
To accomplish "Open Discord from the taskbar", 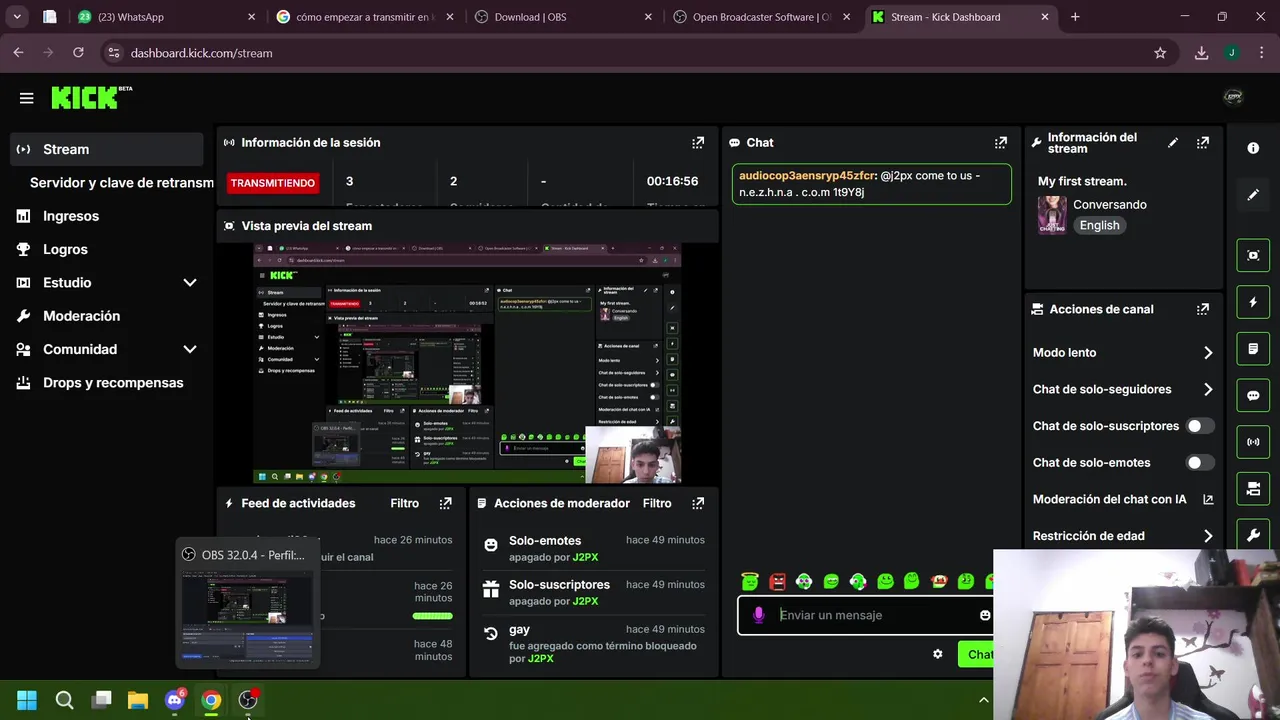I will point(175,700).
